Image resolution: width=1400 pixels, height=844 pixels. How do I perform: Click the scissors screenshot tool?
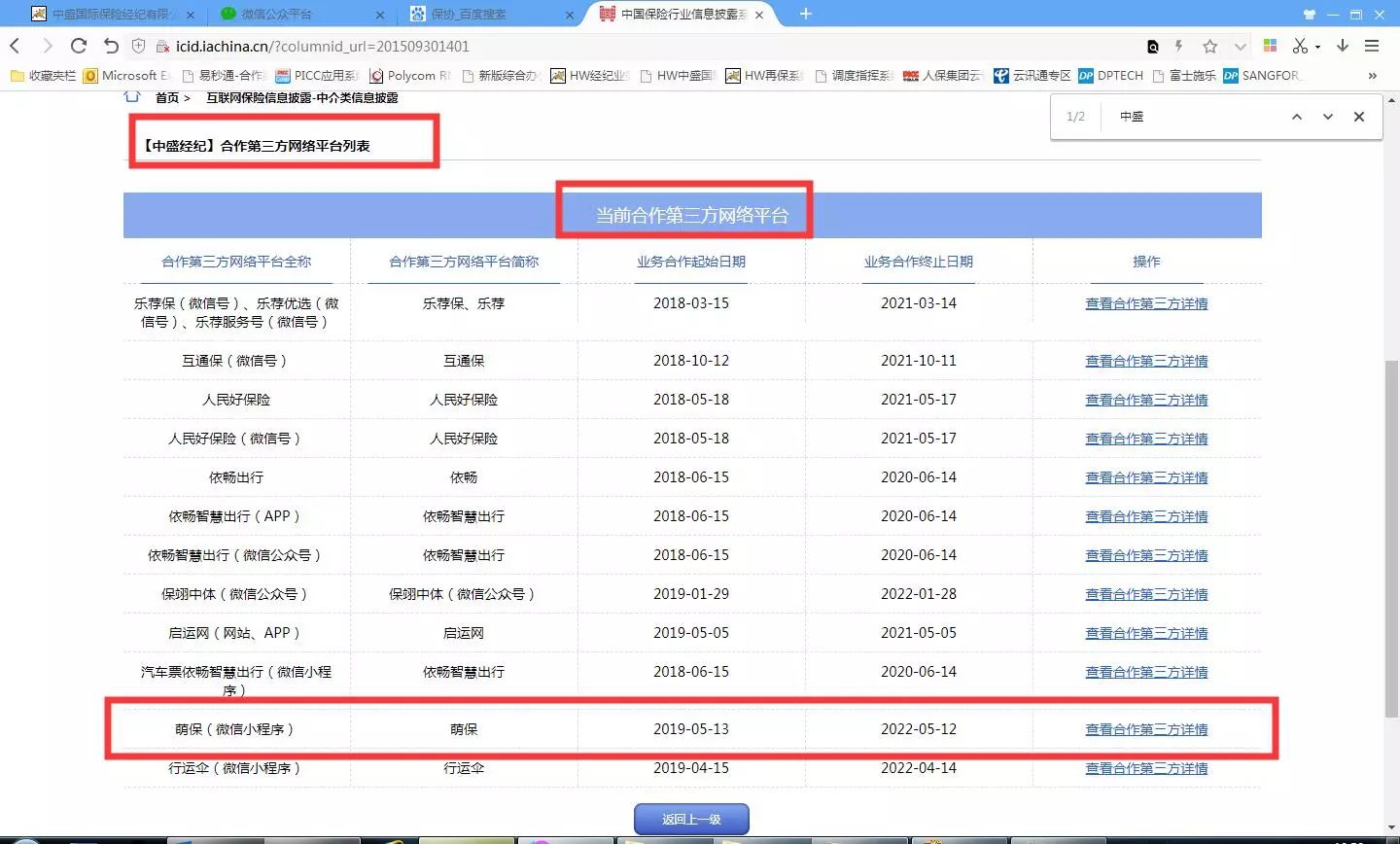click(x=1300, y=46)
